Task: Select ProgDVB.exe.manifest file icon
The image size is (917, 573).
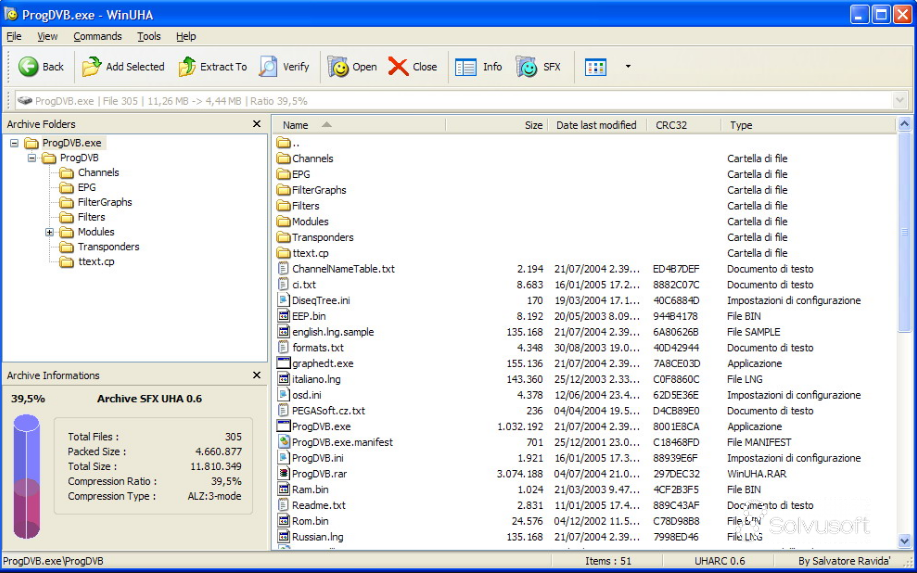Action: (x=284, y=443)
